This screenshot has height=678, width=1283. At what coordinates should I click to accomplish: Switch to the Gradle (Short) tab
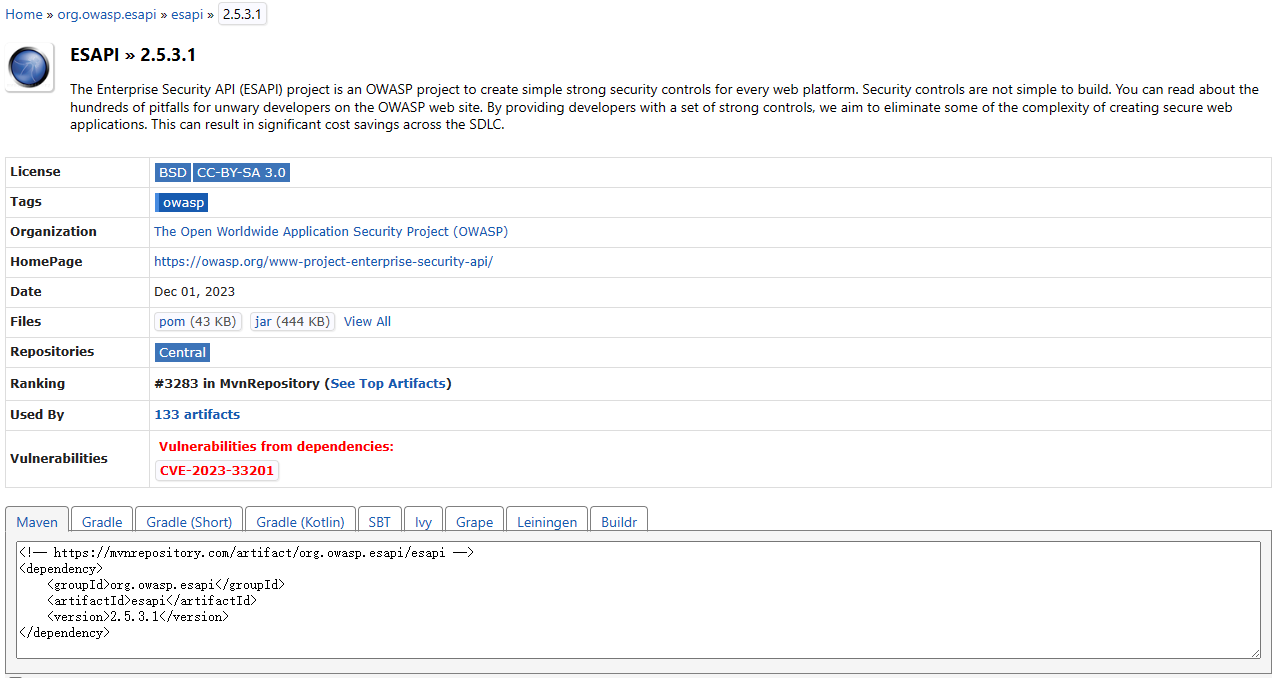[189, 521]
